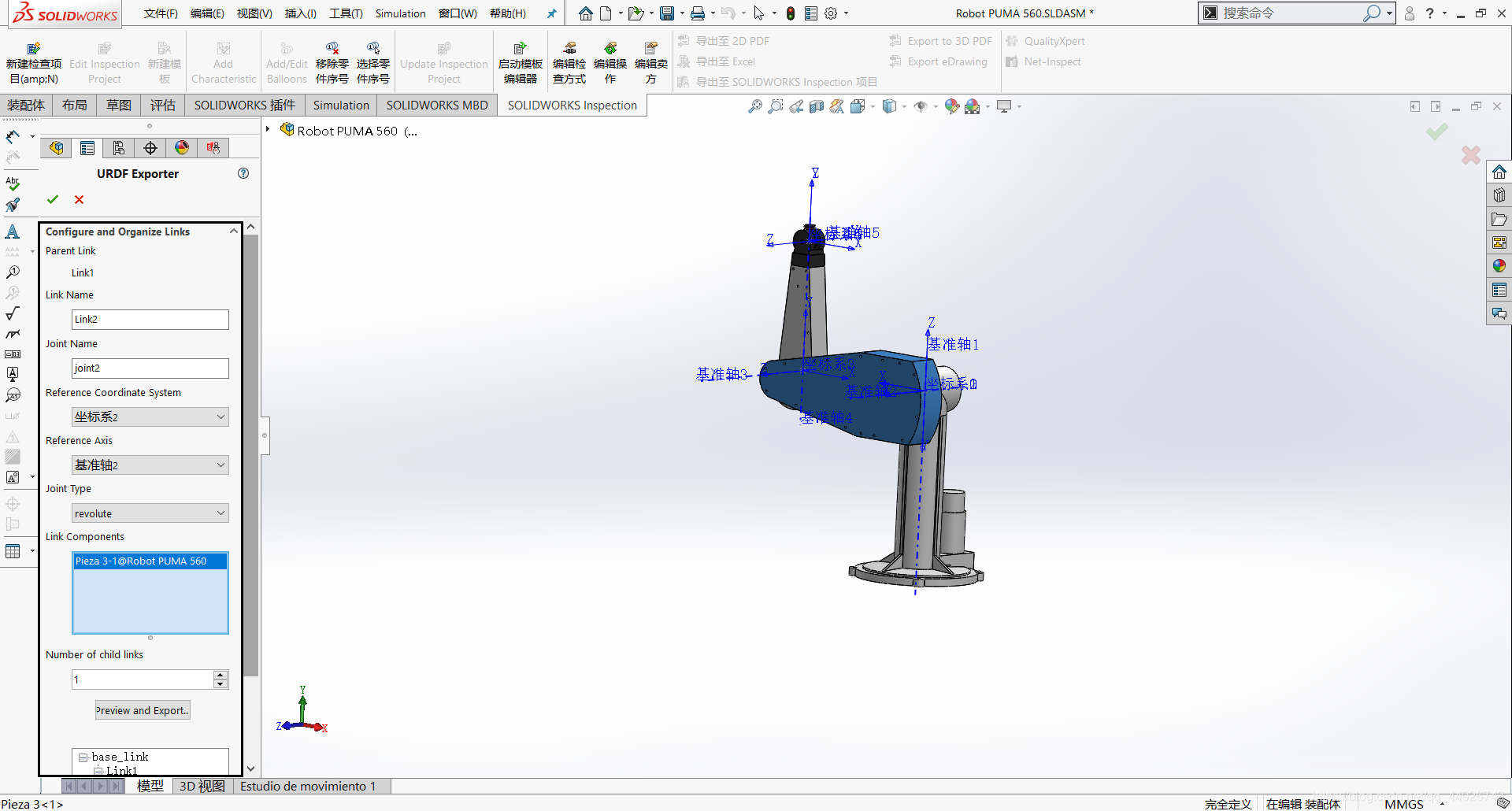Click 新建检查项目 new inspection project

tap(34, 63)
